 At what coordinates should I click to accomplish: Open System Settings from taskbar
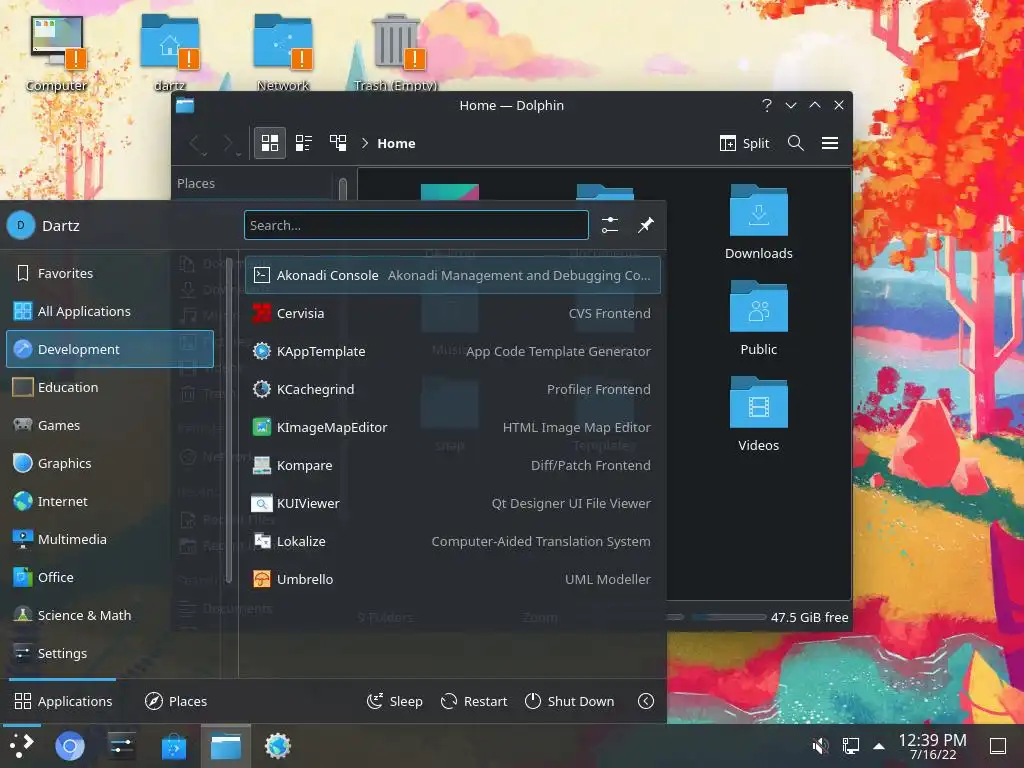121,746
